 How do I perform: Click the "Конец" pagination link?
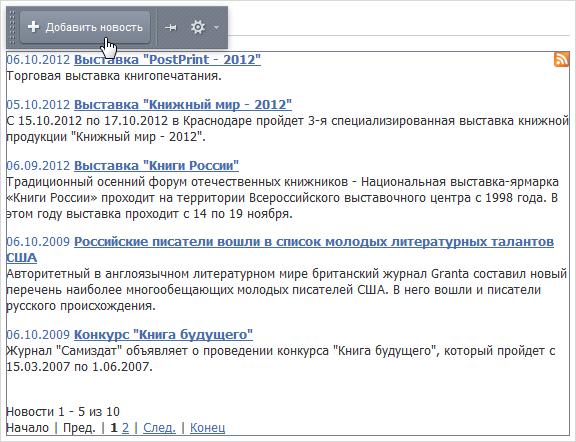[208, 428]
